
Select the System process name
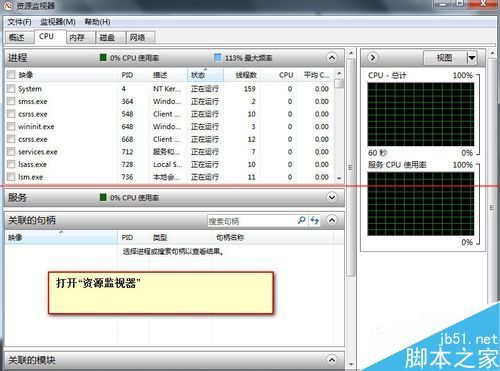tap(30, 89)
